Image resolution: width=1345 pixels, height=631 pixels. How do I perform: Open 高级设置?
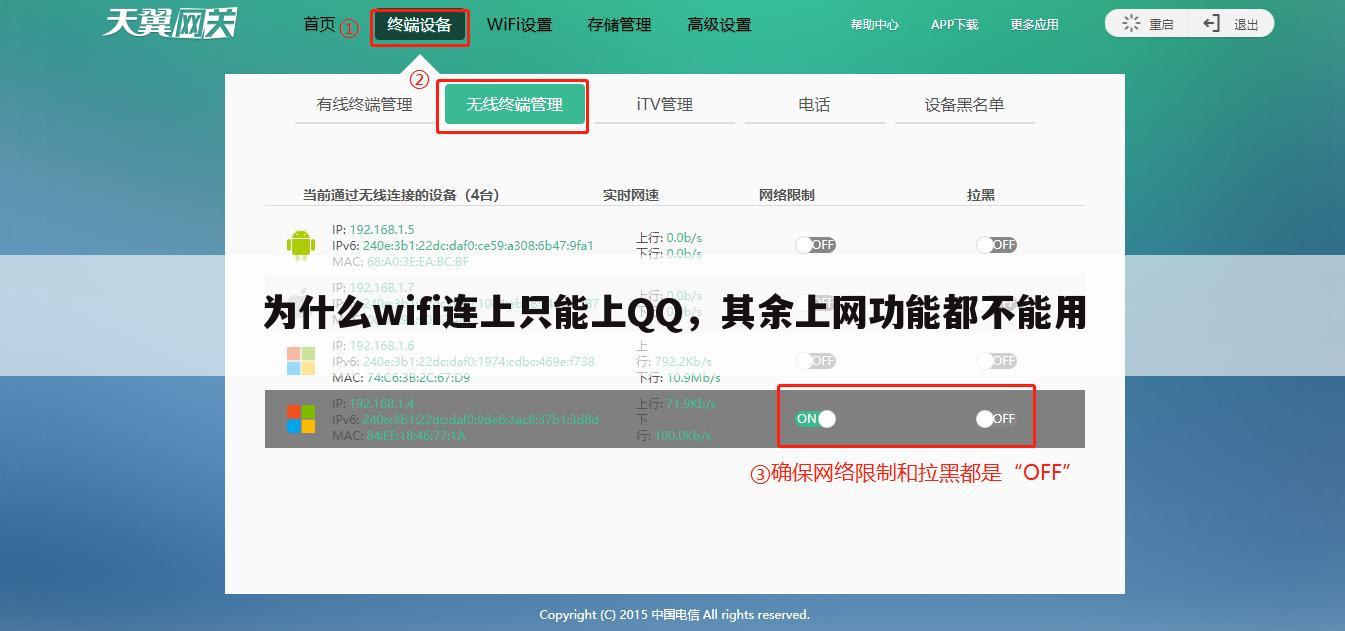click(718, 24)
